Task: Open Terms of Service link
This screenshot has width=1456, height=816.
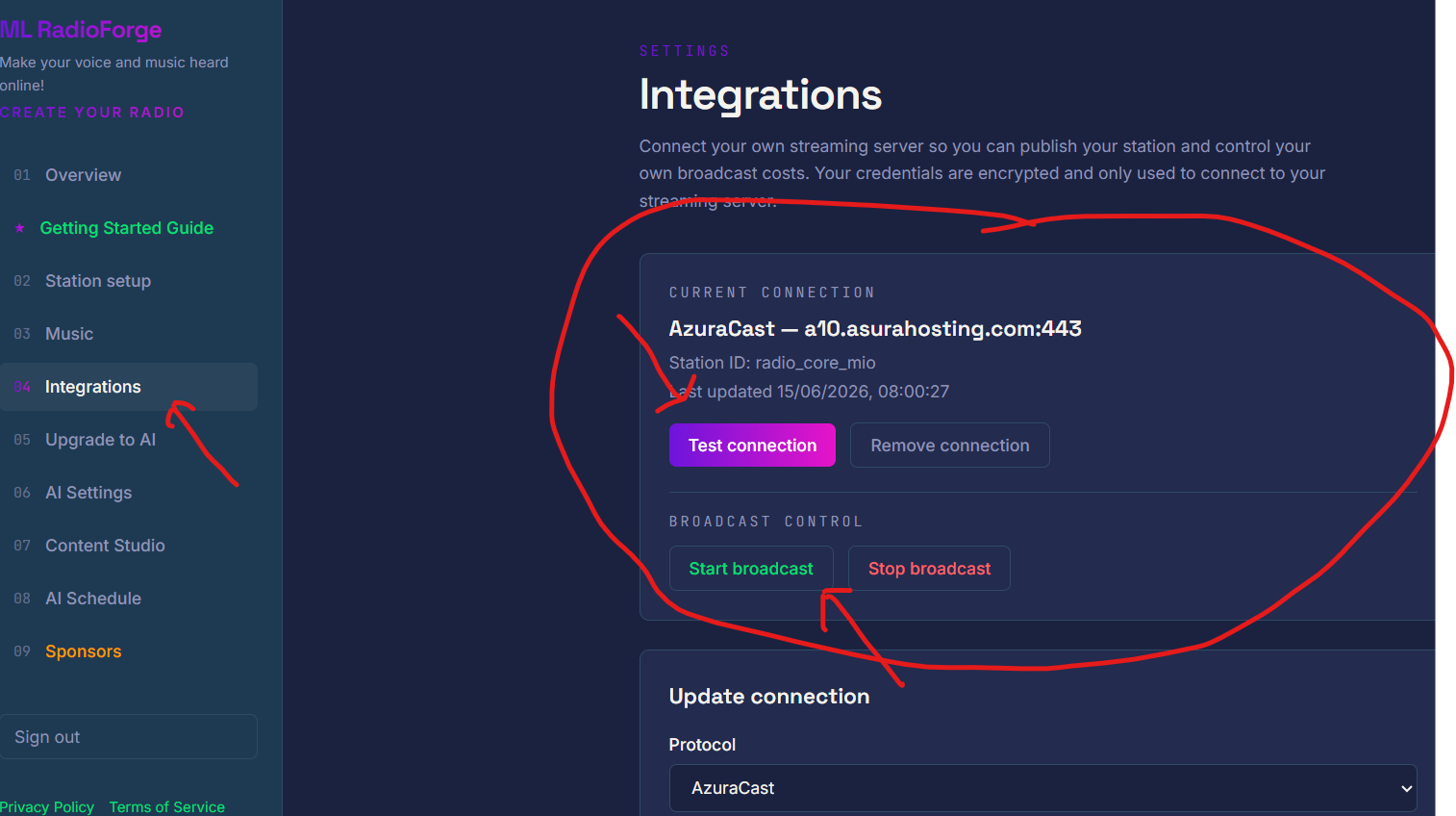Action: coord(167,806)
